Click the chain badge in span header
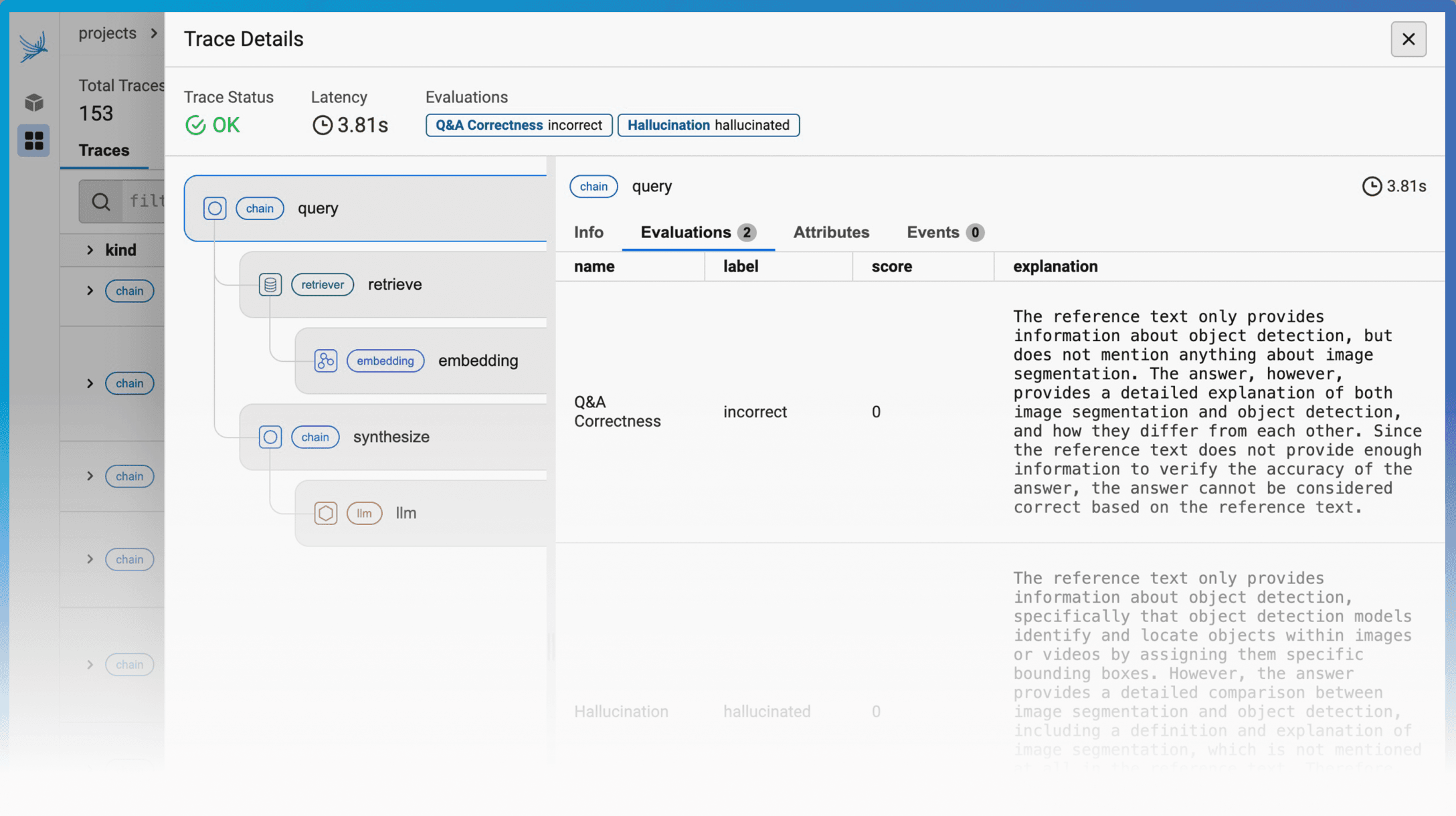Screen dimensions: 1456x816 click(594, 187)
